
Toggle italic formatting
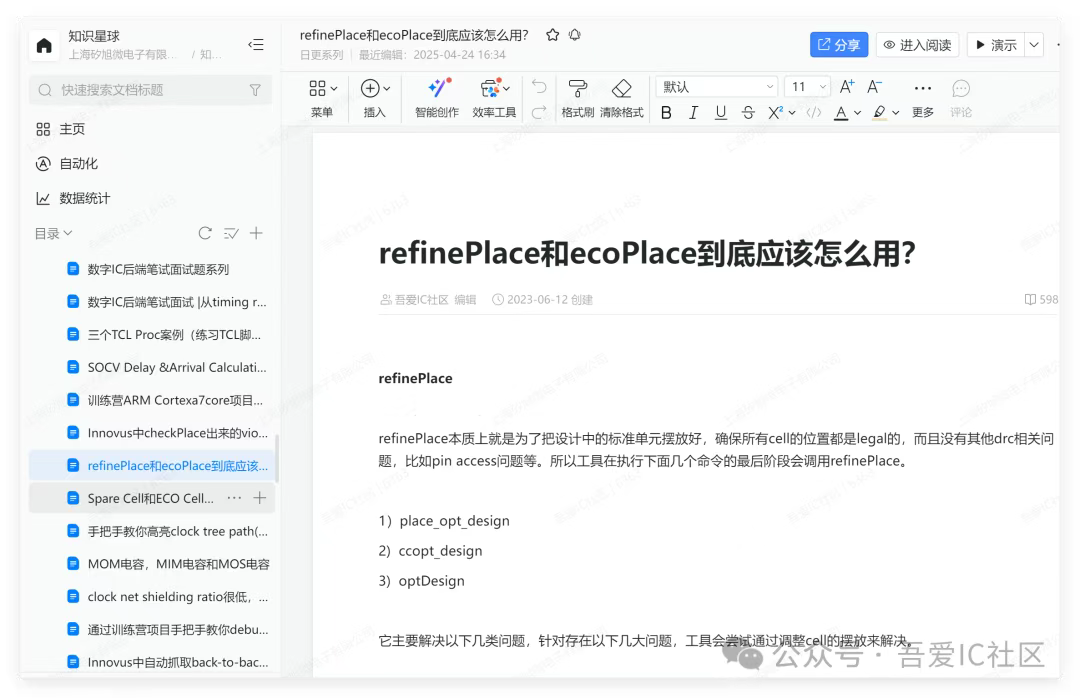point(694,112)
